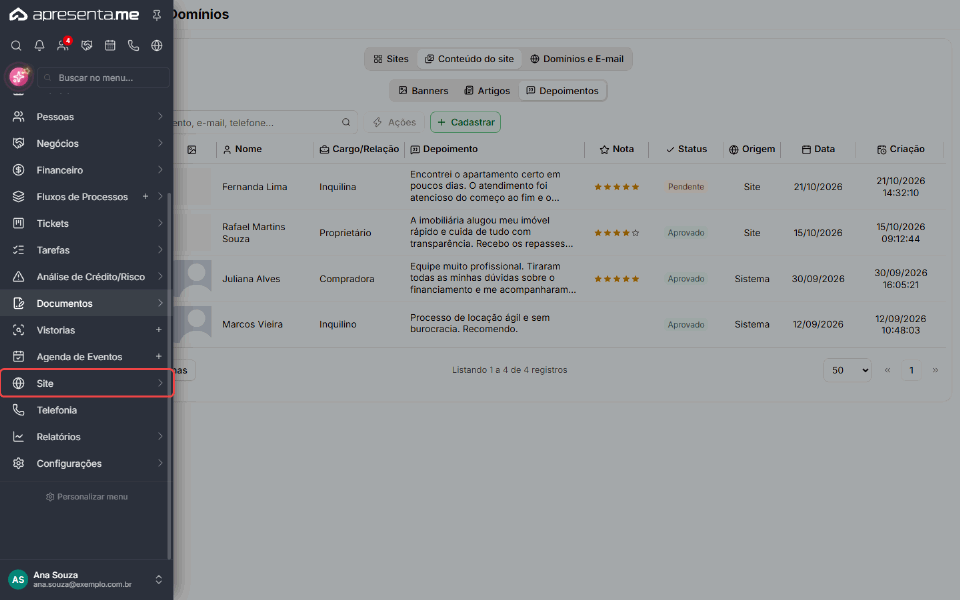
Task: Click Personalizar menu link
Action: 86,497
